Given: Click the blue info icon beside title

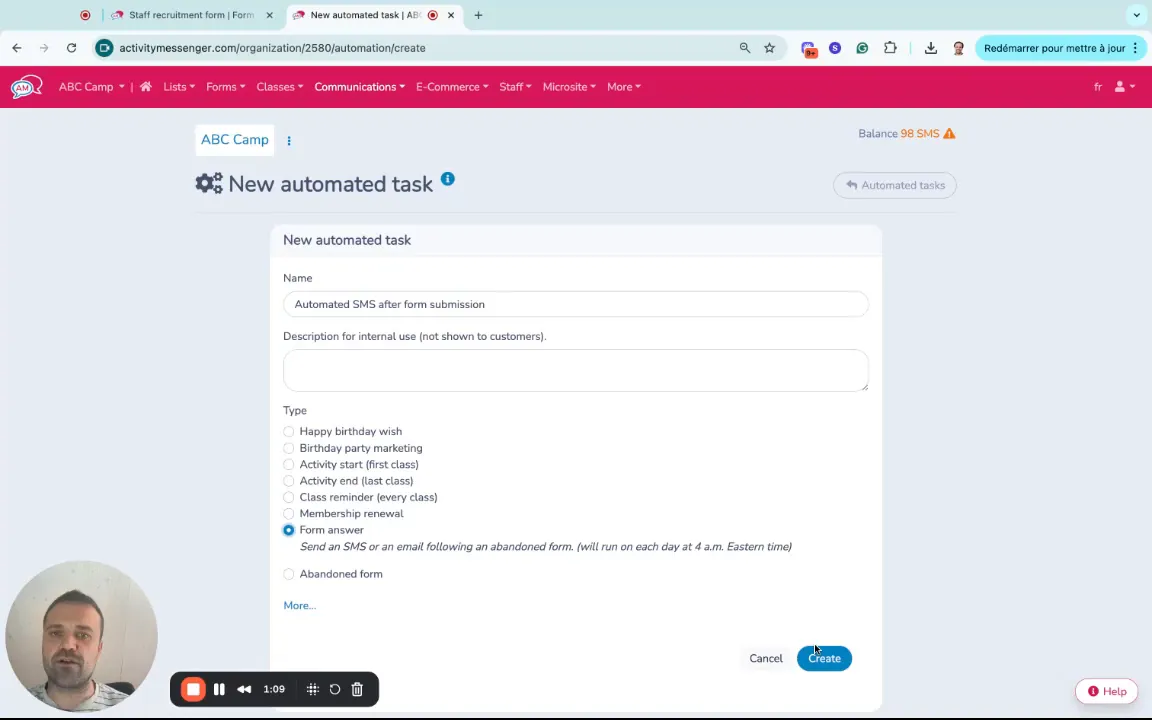Looking at the screenshot, I should pyautogui.click(x=447, y=180).
